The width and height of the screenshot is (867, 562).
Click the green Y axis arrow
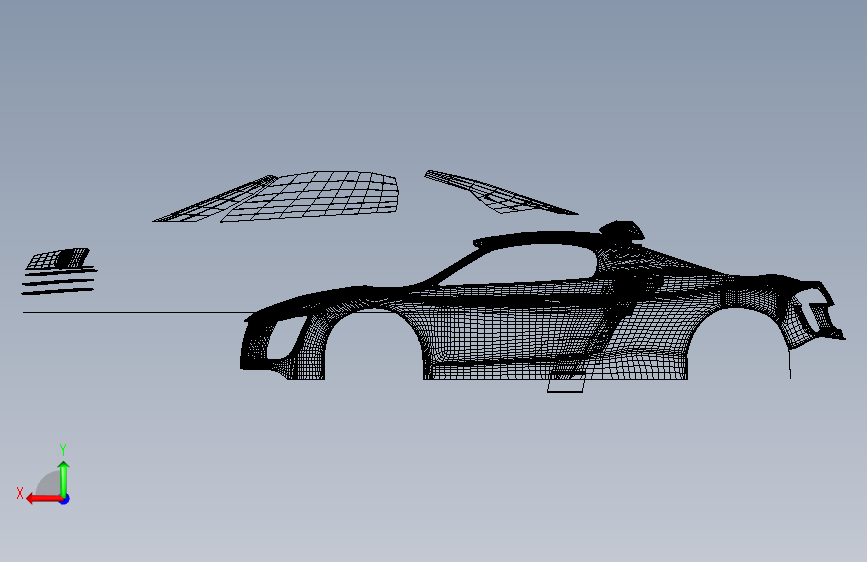tap(64, 479)
